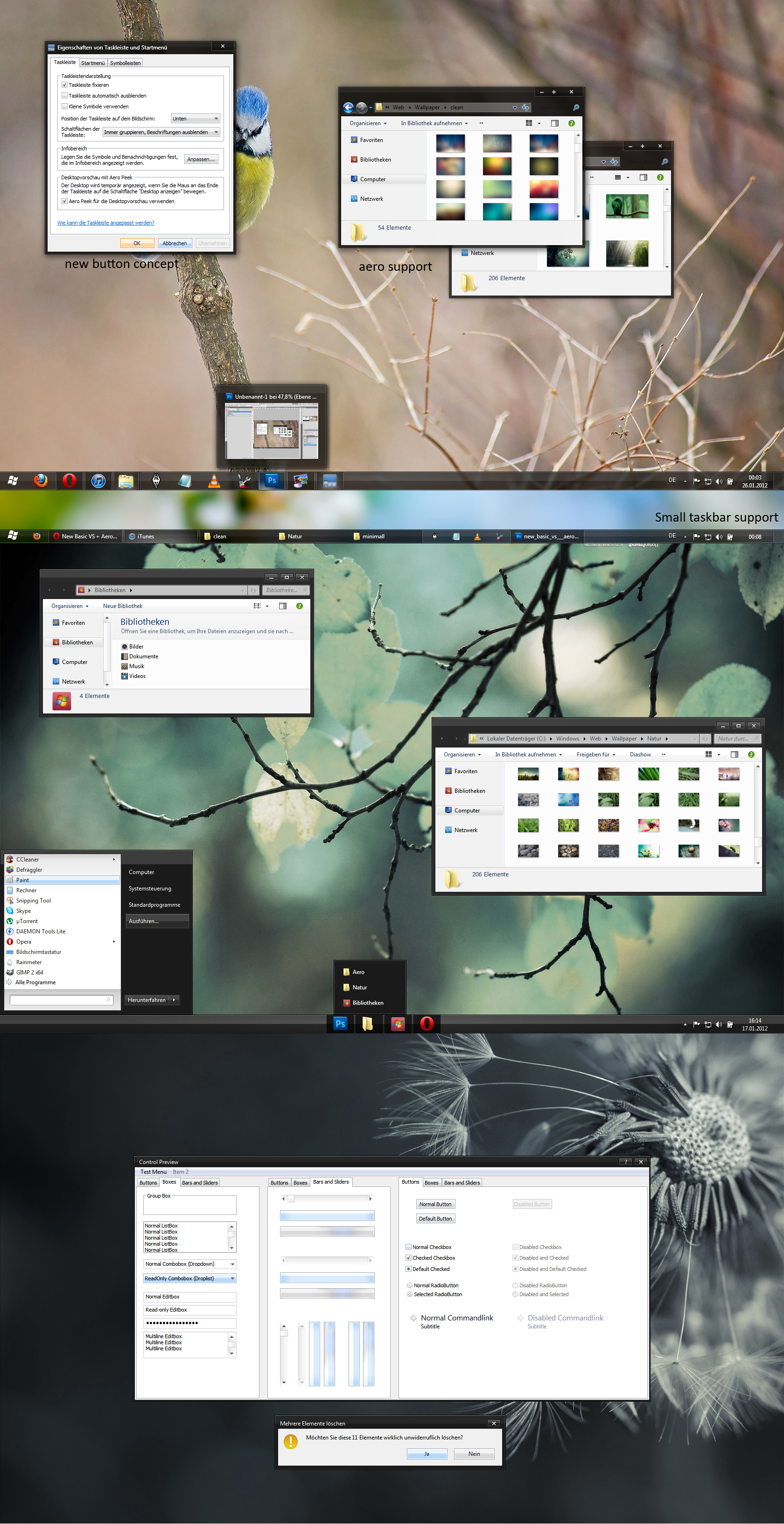Image resolution: width=784 pixels, height=1524 pixels.
Task: Toggle the preview pane icon in the Natur window
Action: pyautogui.click(x=735, y=755)
